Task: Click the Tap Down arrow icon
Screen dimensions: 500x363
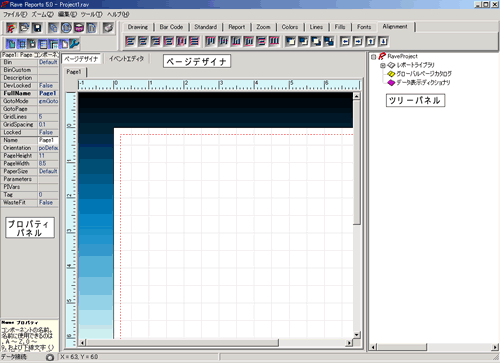Action: pos(383,41)
